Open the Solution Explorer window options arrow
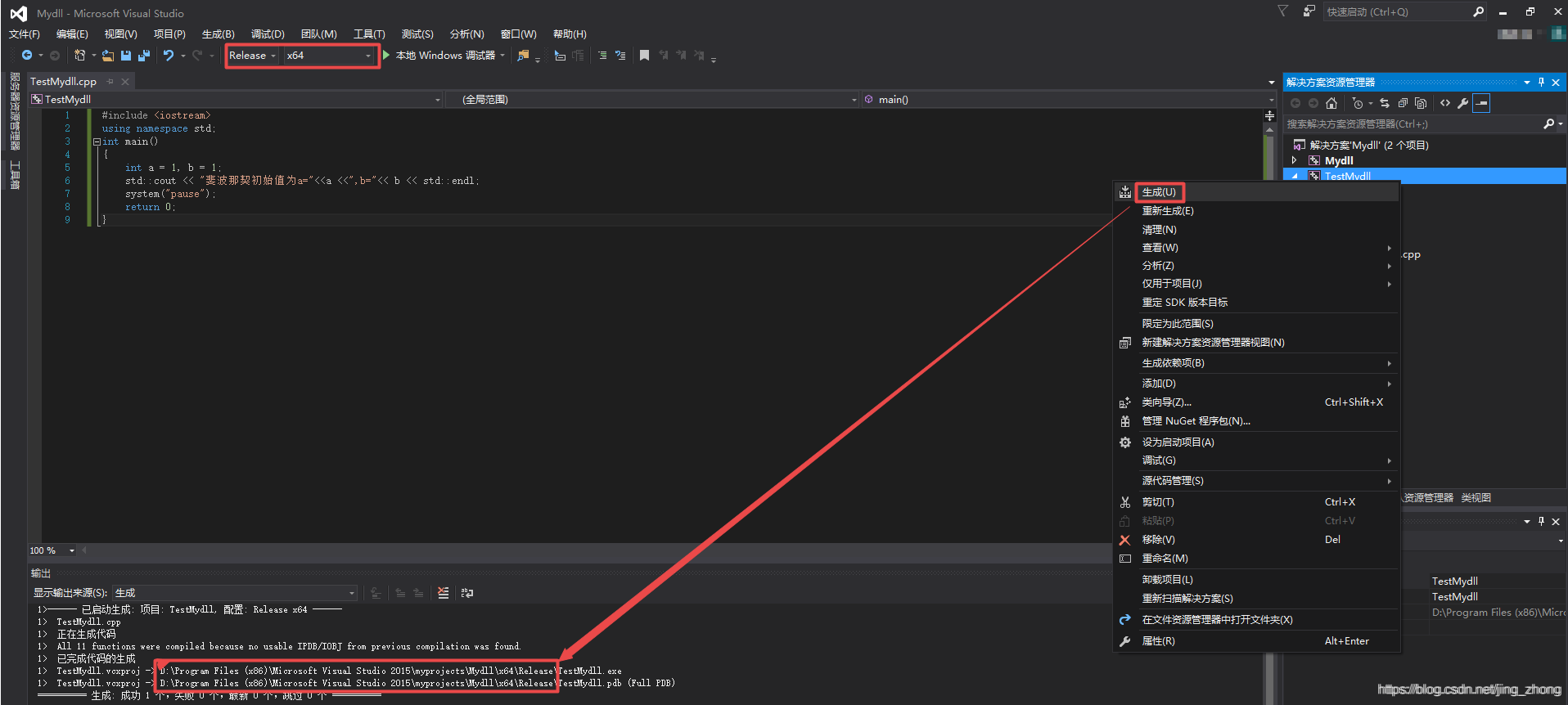 (x=1527, y=82)
